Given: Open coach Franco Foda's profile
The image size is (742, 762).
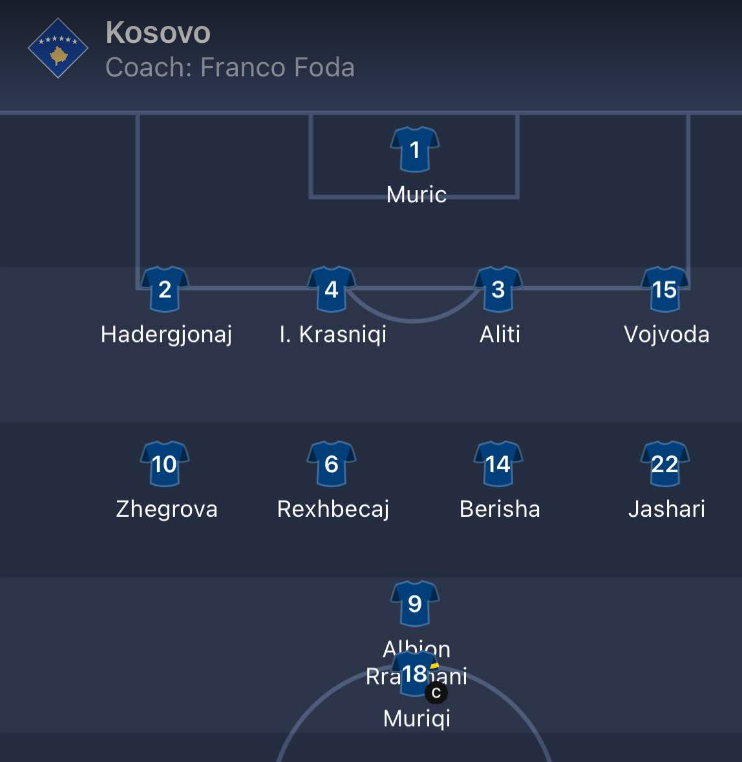Looking at the screenshot, I should (230, 67).
